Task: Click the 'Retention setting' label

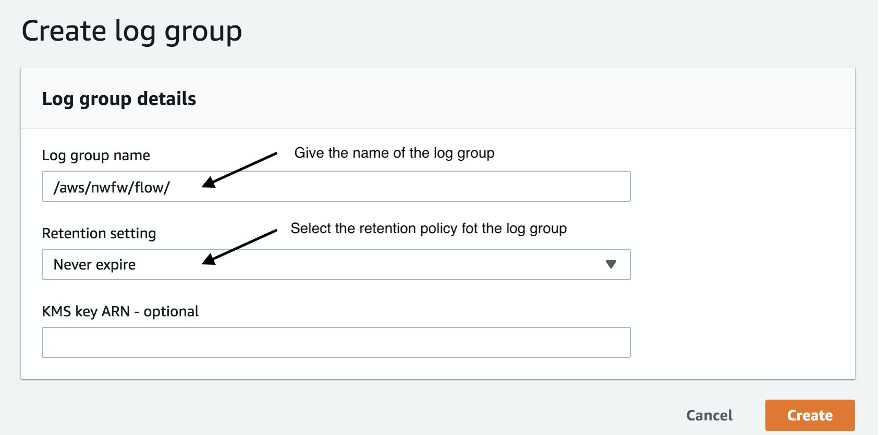Action: point(99,233)
